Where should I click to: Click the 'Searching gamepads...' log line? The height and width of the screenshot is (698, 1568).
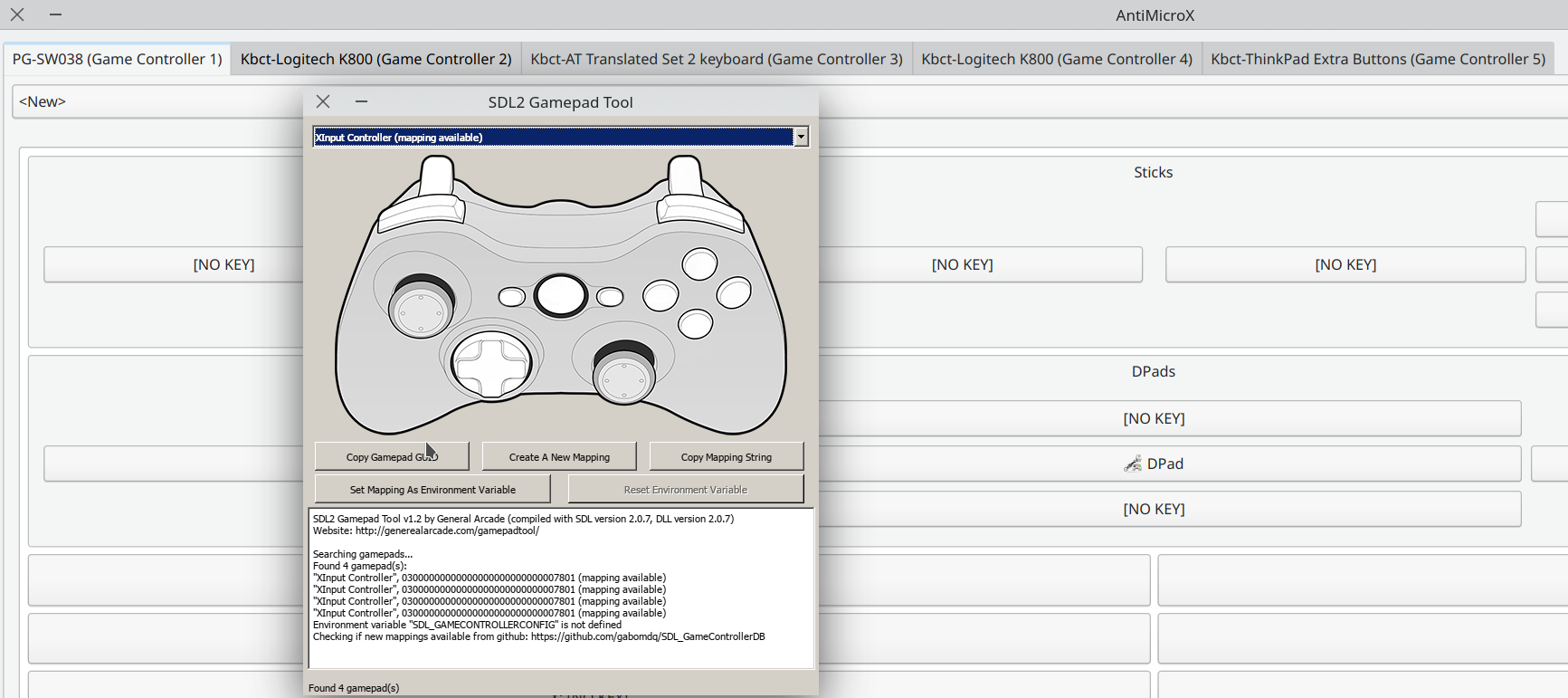[x=362, y=554]
